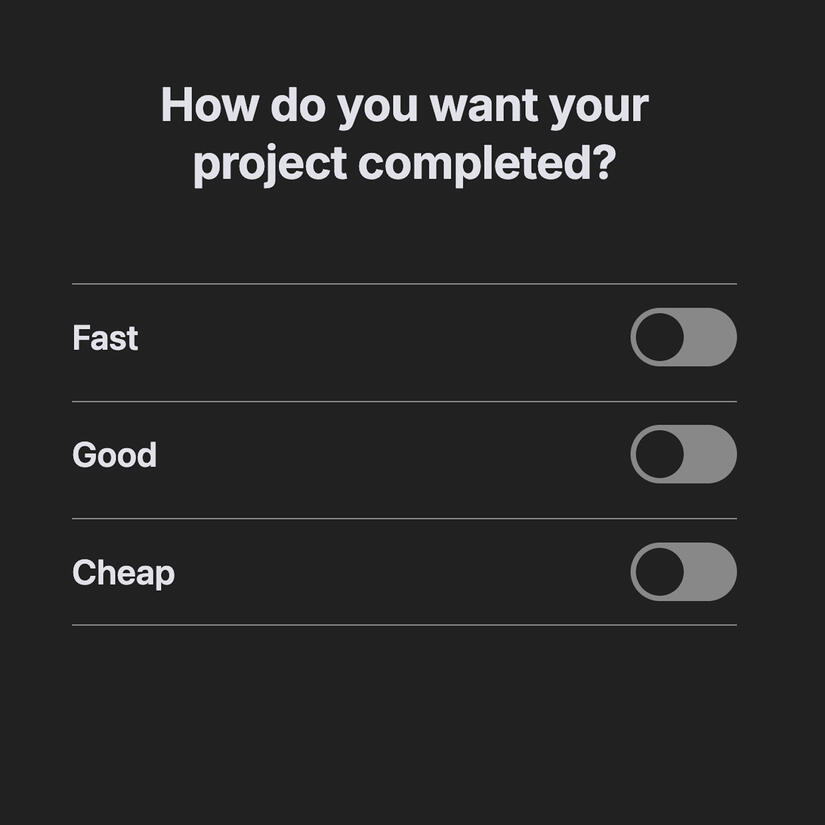Switch on the Cheap option toggle

pos(683,572)
